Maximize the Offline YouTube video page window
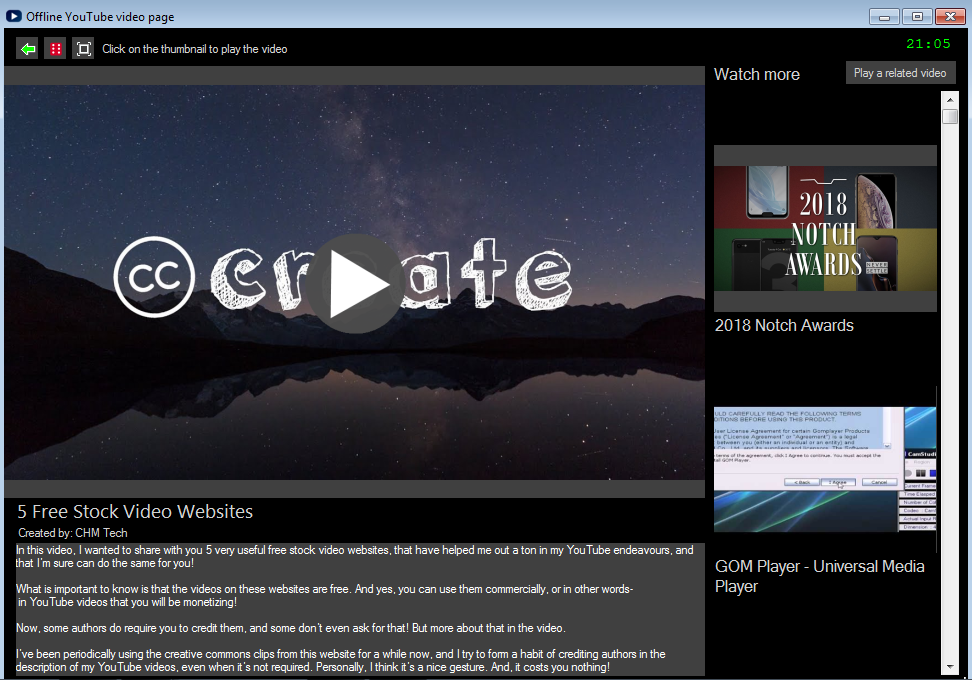 [916, 16]
